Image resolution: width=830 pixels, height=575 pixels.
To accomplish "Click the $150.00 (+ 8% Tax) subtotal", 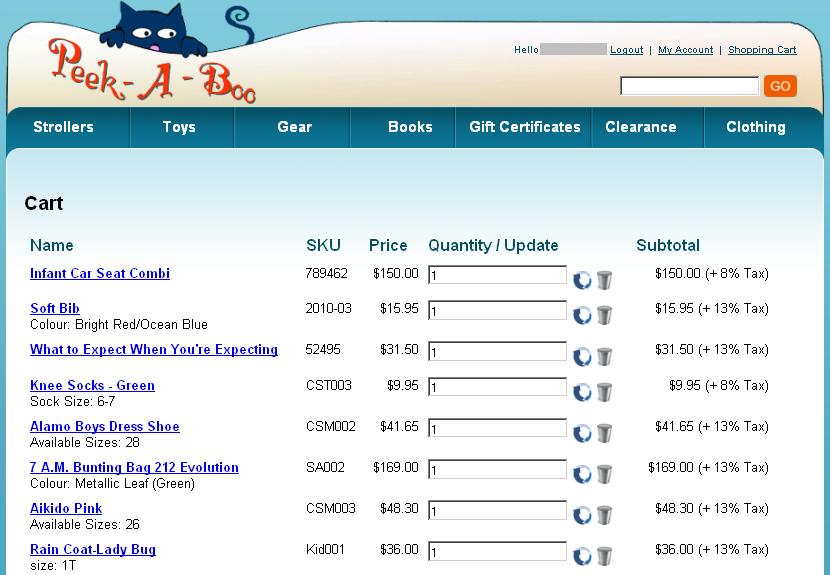I will pyautogui.click(x=712, y=274).
